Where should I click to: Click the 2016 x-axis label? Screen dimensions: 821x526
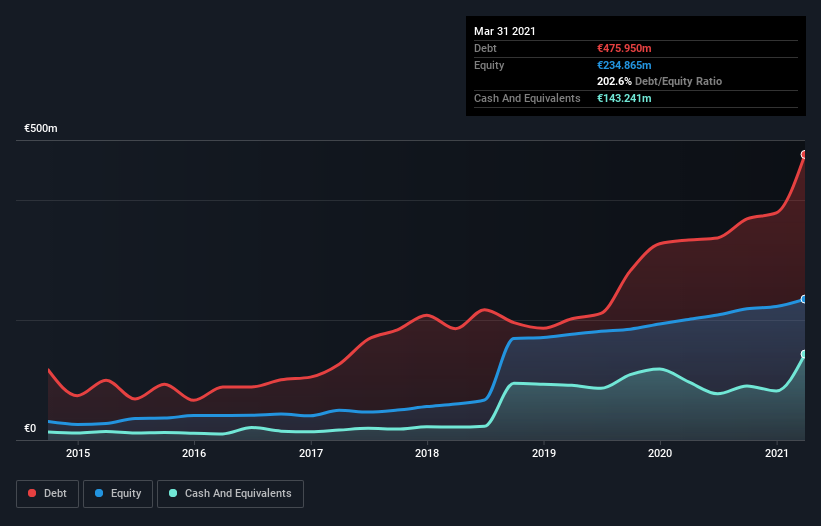(194, 453)
